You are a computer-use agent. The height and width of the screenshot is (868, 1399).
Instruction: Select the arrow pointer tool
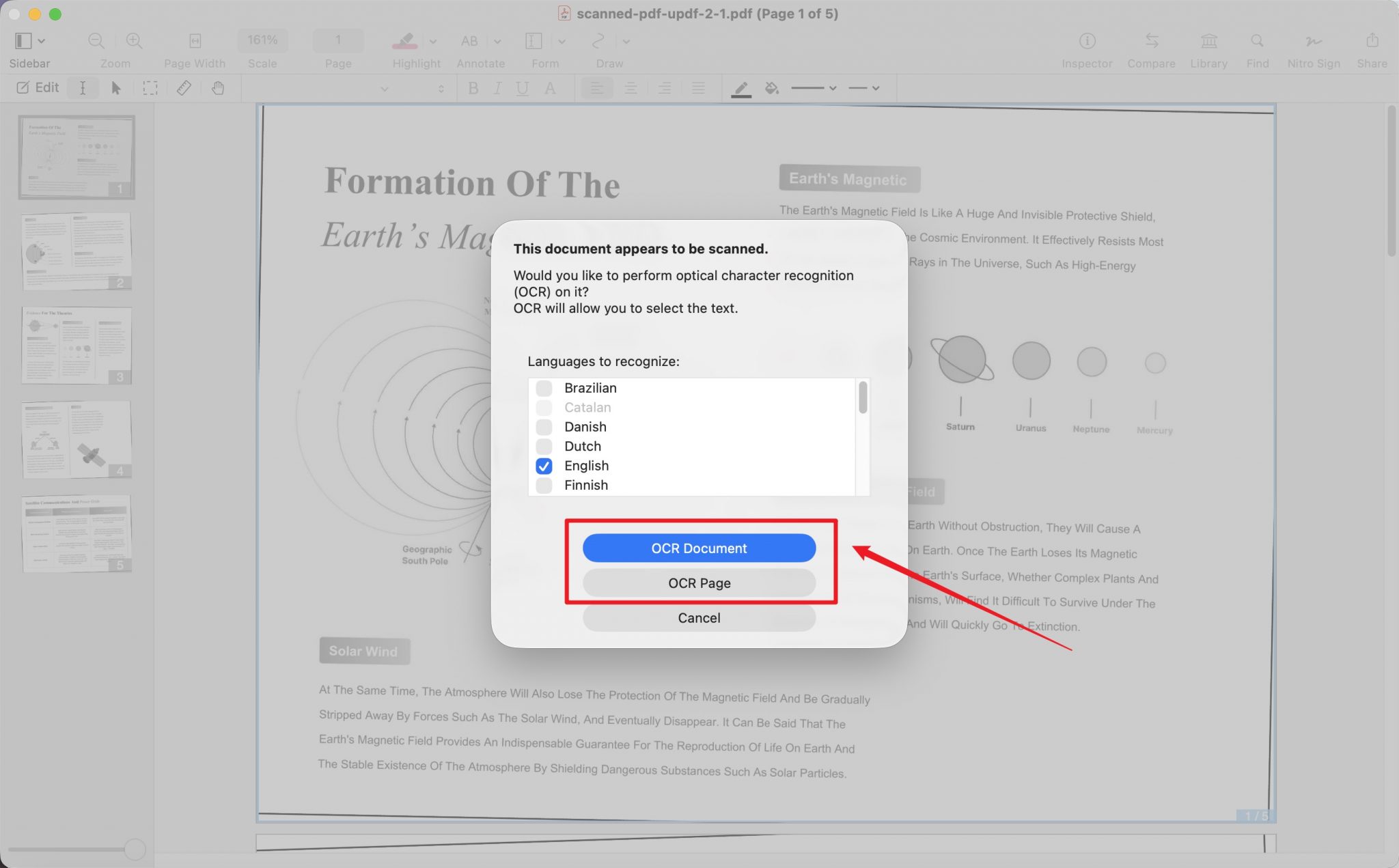[x=116, y=88]
